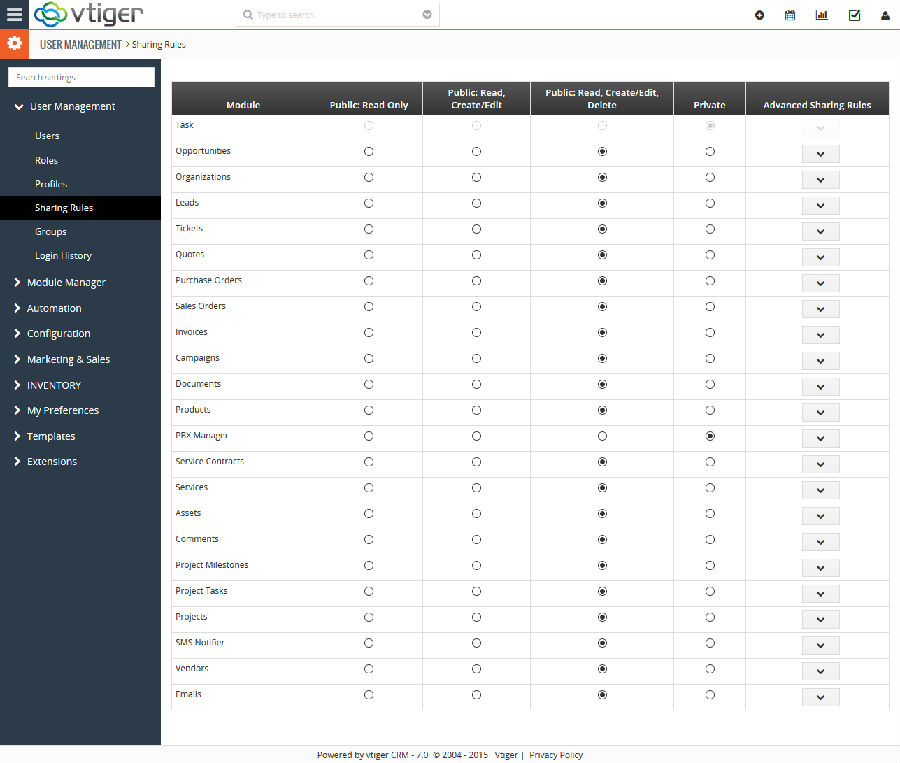Set Organizations to Private
This screenshot has width=900, height=763.
710,177
